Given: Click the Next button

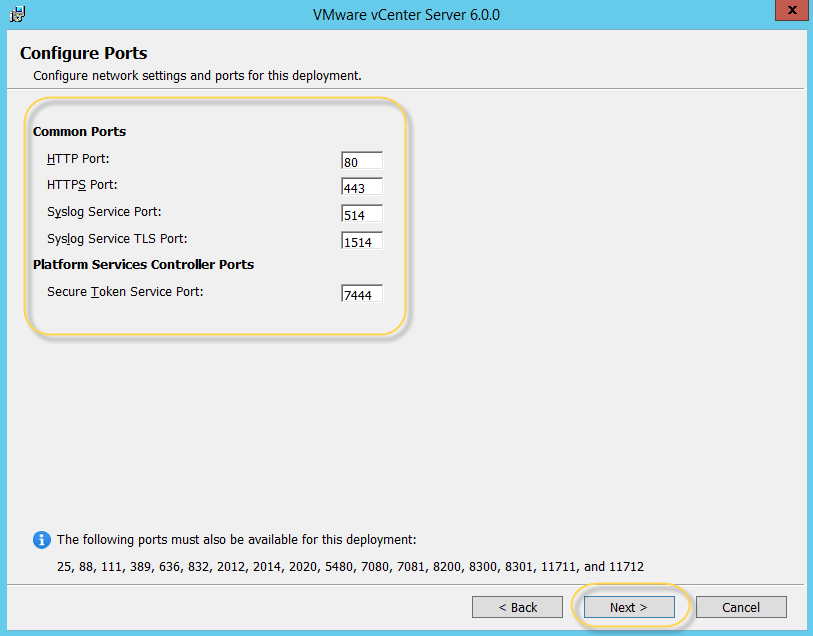Looking at the screenshot, I should 629,607.
